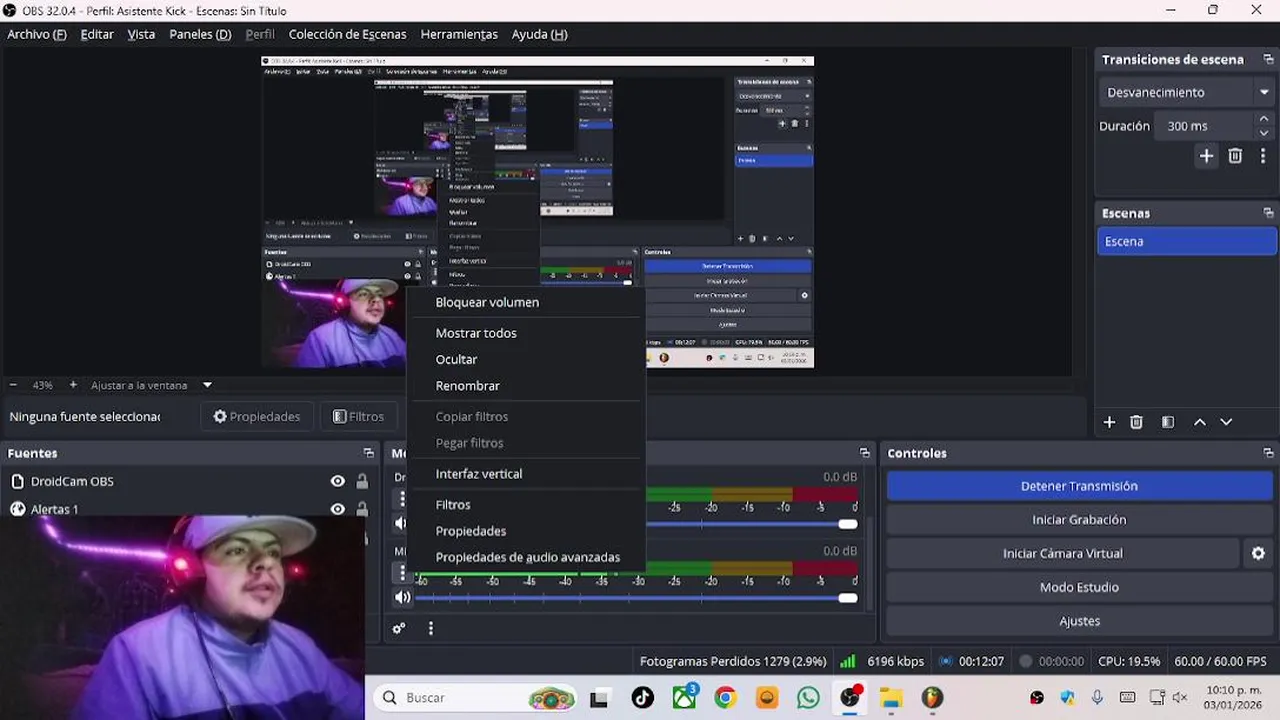Undock the audio mixer panel
The height and width of the screenshot is (720, 1280).
[x=864, y=453]
